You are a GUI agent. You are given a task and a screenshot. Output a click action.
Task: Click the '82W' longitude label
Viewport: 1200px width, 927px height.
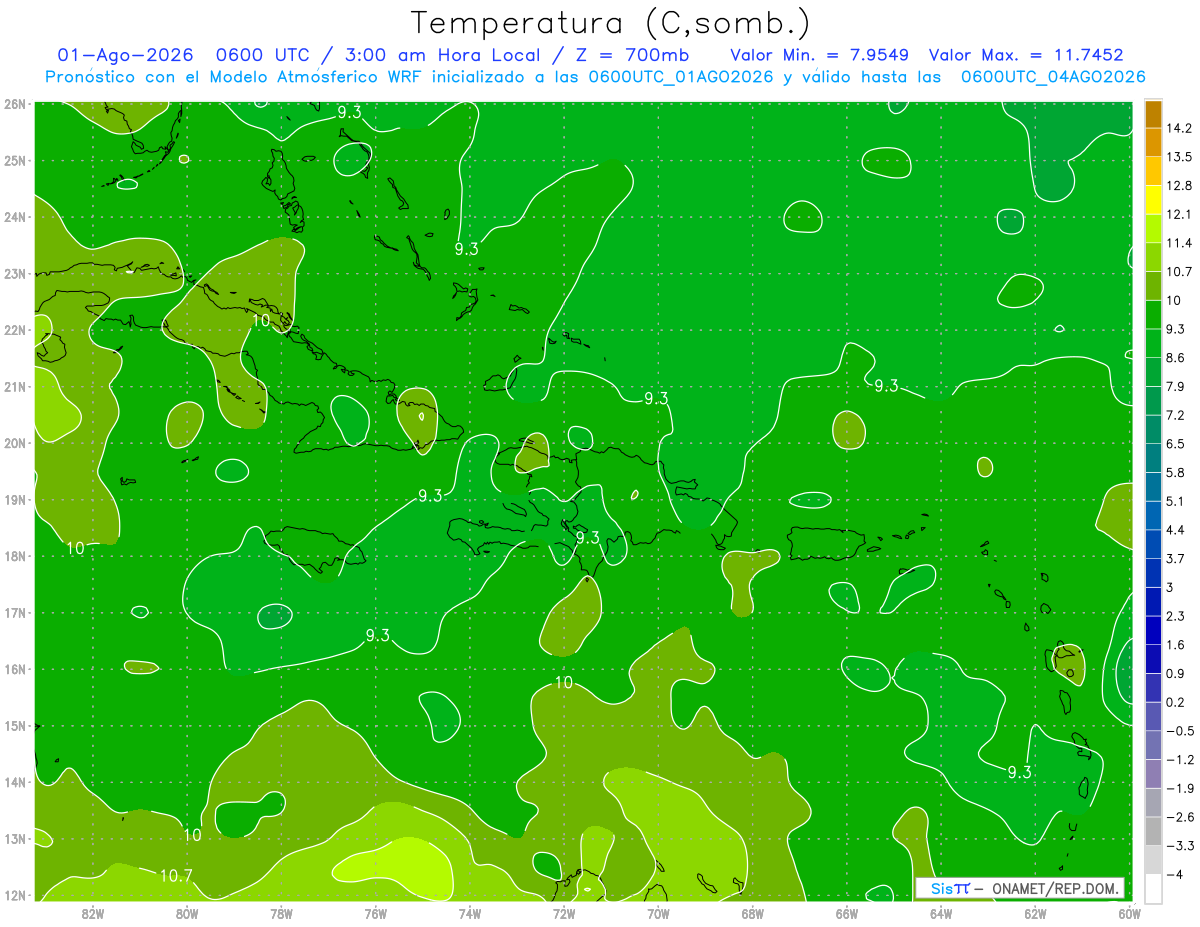tap(93, 914)
